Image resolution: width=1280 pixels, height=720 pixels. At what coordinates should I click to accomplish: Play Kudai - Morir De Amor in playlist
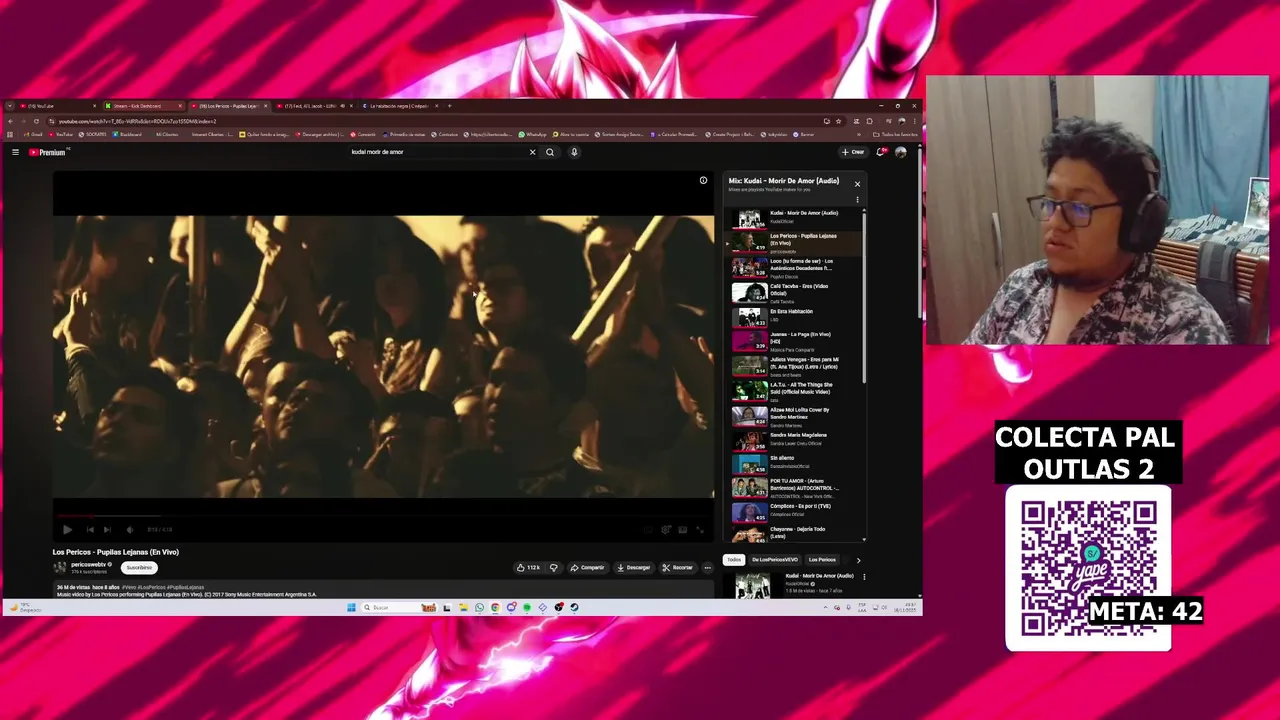pos(795,217)
